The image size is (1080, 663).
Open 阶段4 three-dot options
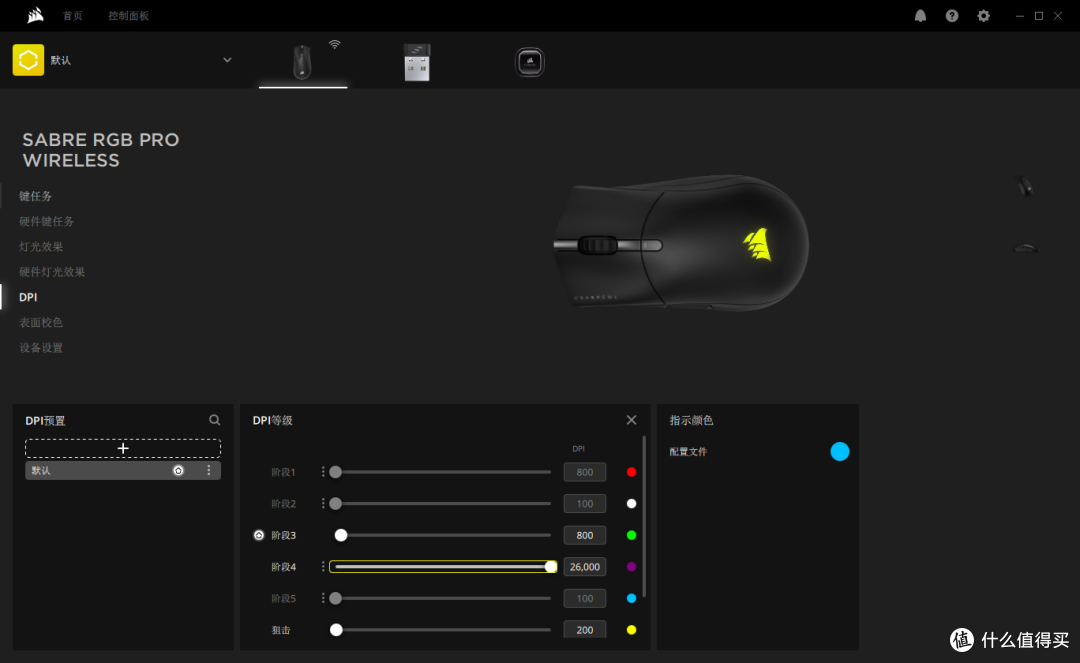[322, 567]
